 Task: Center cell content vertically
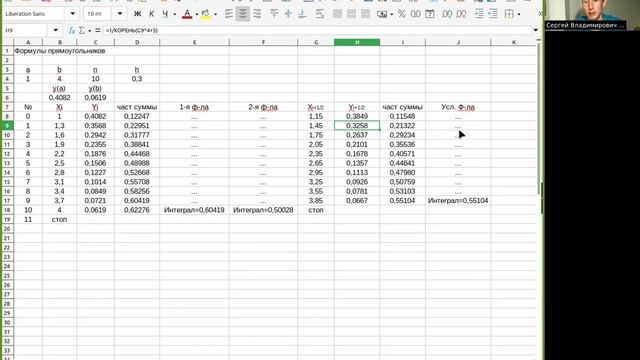[x=288, y=14]
